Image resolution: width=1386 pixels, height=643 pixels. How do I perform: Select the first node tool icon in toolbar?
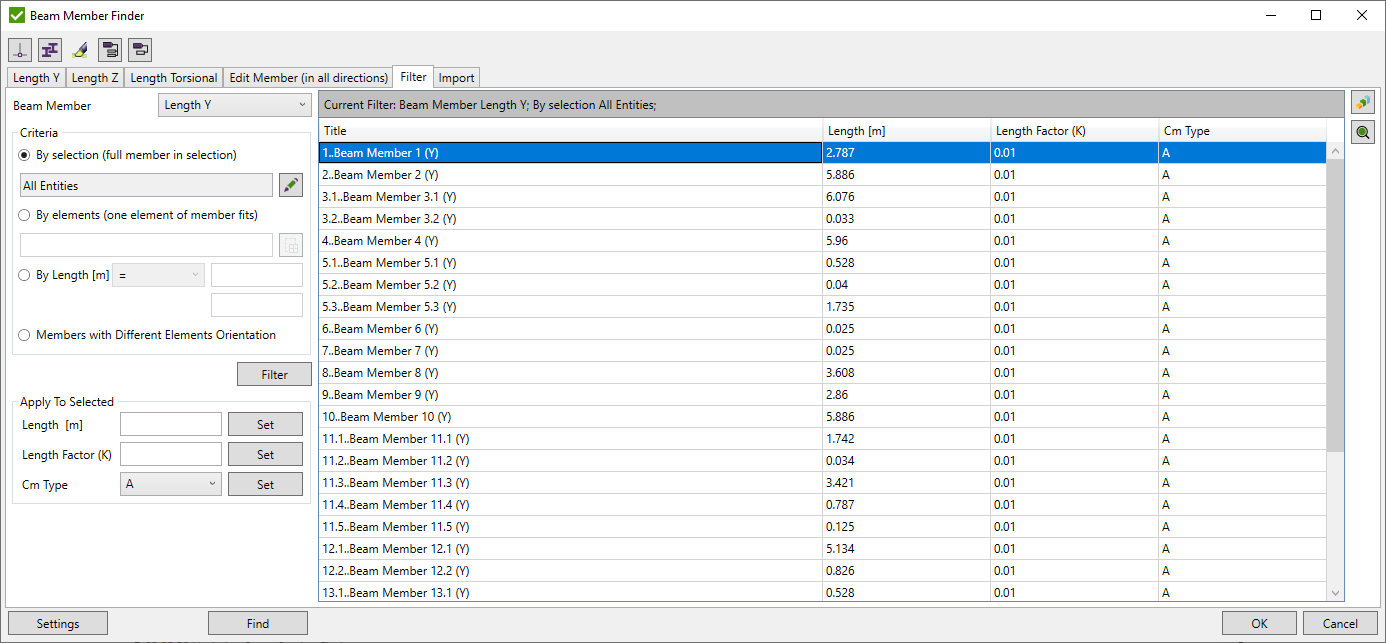[x=20, y=49]
